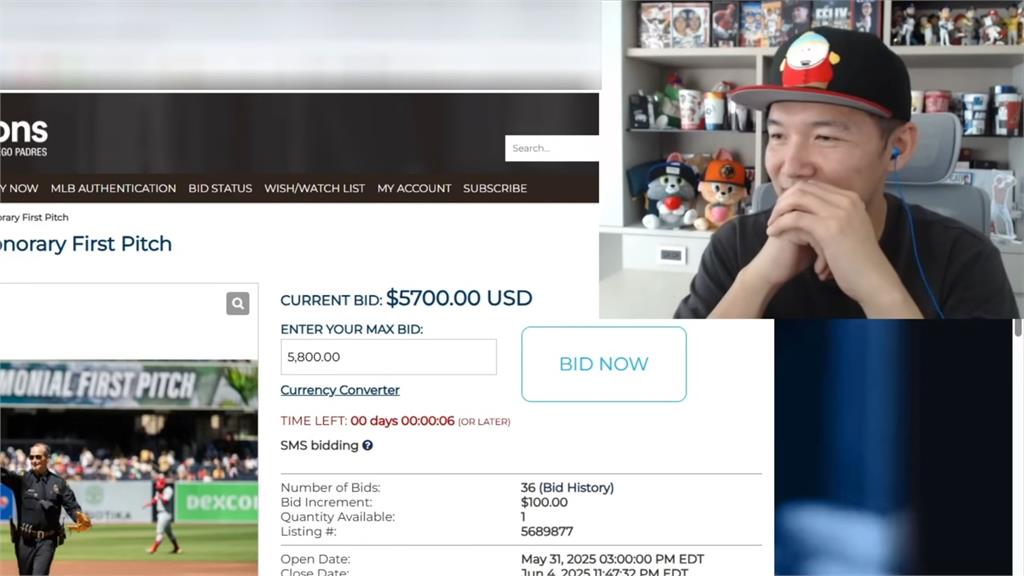1024x576 pixels.
Task: Click the webcam overlay of the streamer
Action: [x=811, y=159]
